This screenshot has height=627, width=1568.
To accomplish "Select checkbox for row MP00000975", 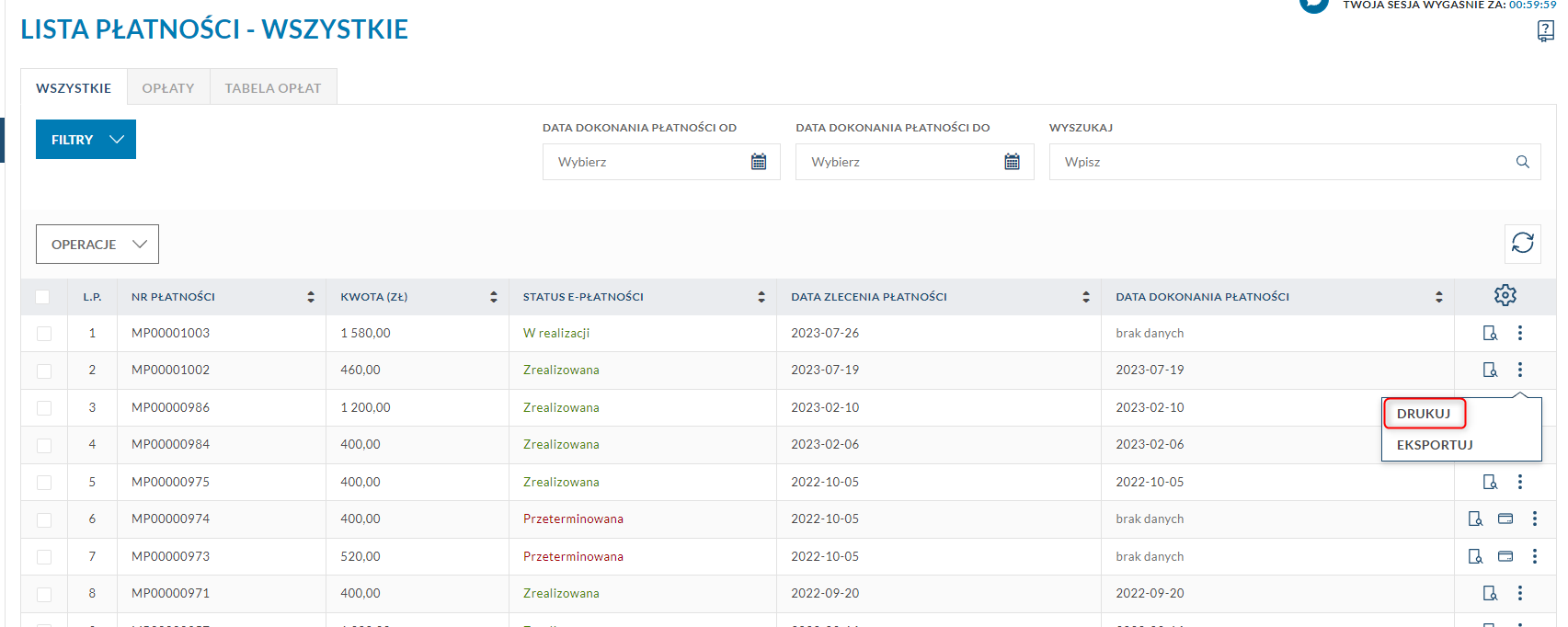I will [x=44, y=483].
